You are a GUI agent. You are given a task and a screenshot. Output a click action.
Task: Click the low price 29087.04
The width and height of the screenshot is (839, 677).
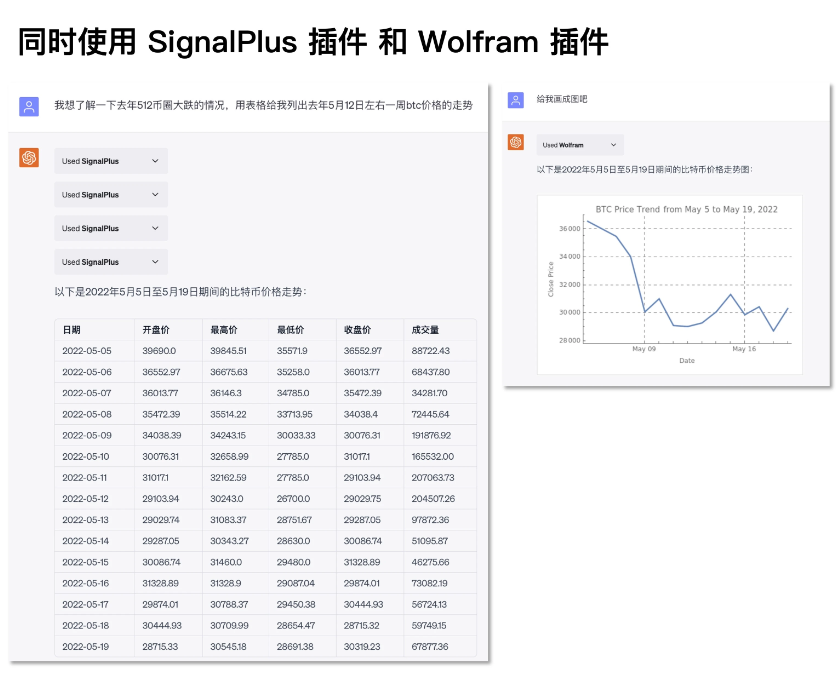pos(296,583)
